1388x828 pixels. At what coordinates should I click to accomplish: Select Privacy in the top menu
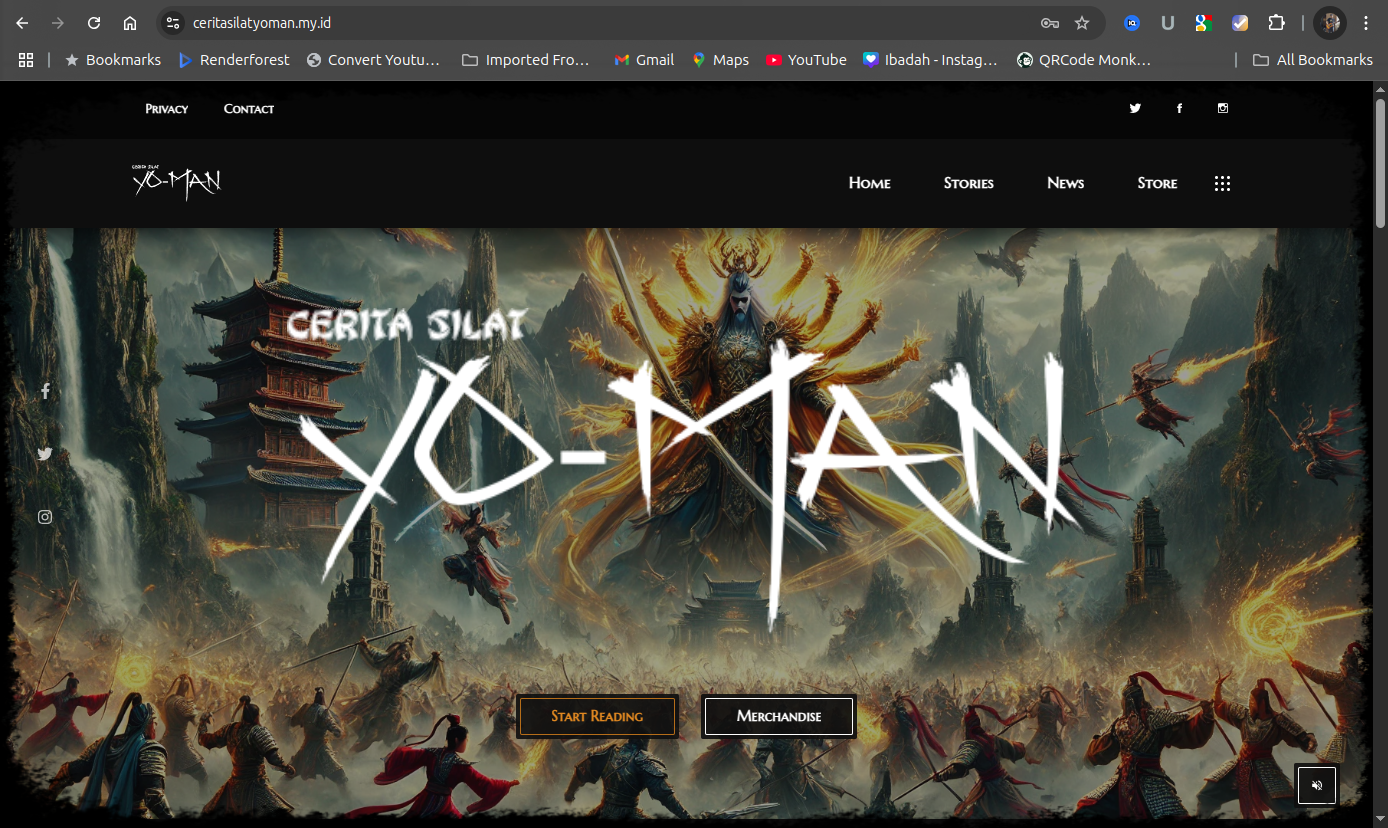click(x=166, y=108)
